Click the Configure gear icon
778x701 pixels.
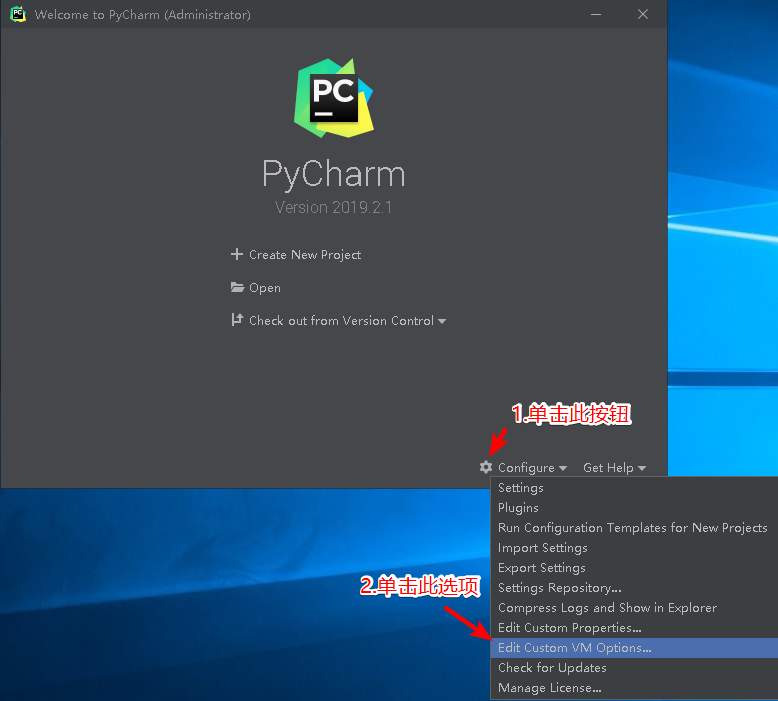[x=486, y=467]
